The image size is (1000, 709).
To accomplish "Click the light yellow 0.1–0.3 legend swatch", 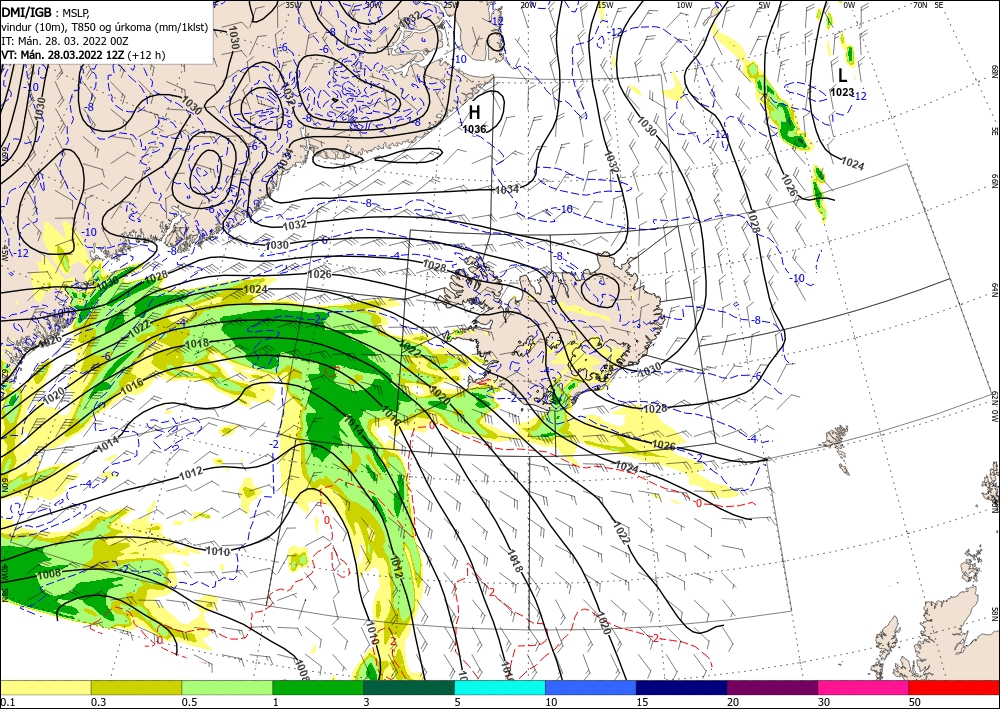I will pyautogui.click(x=45, y=687).
